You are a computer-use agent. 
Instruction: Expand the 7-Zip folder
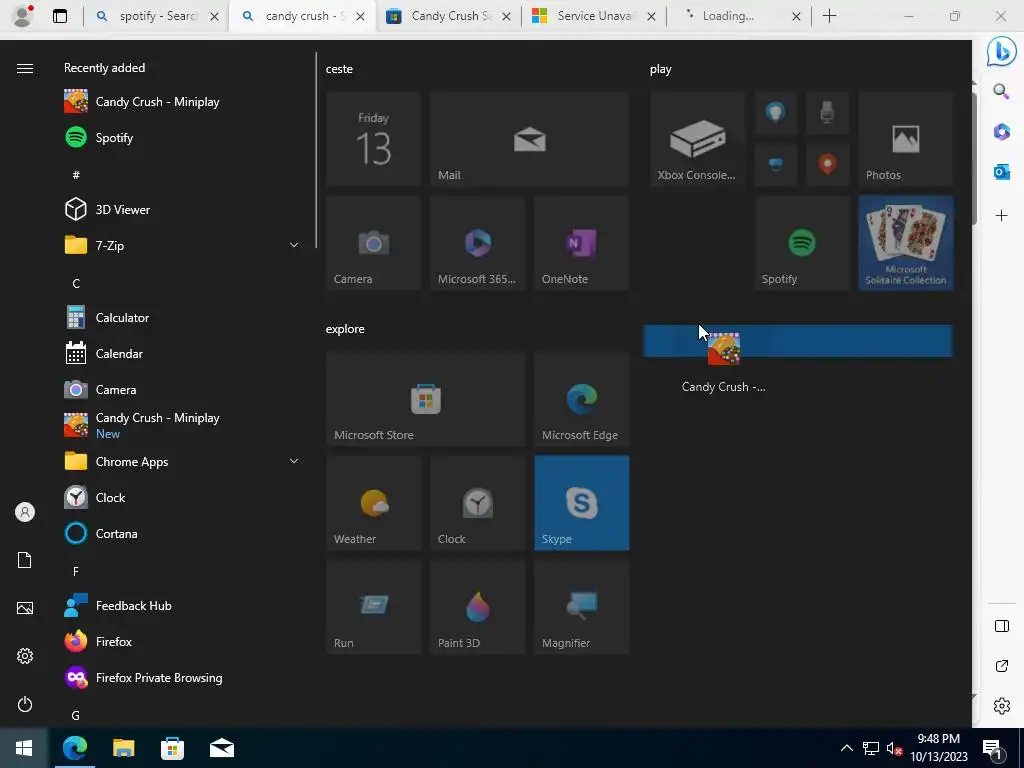[183, 246]
